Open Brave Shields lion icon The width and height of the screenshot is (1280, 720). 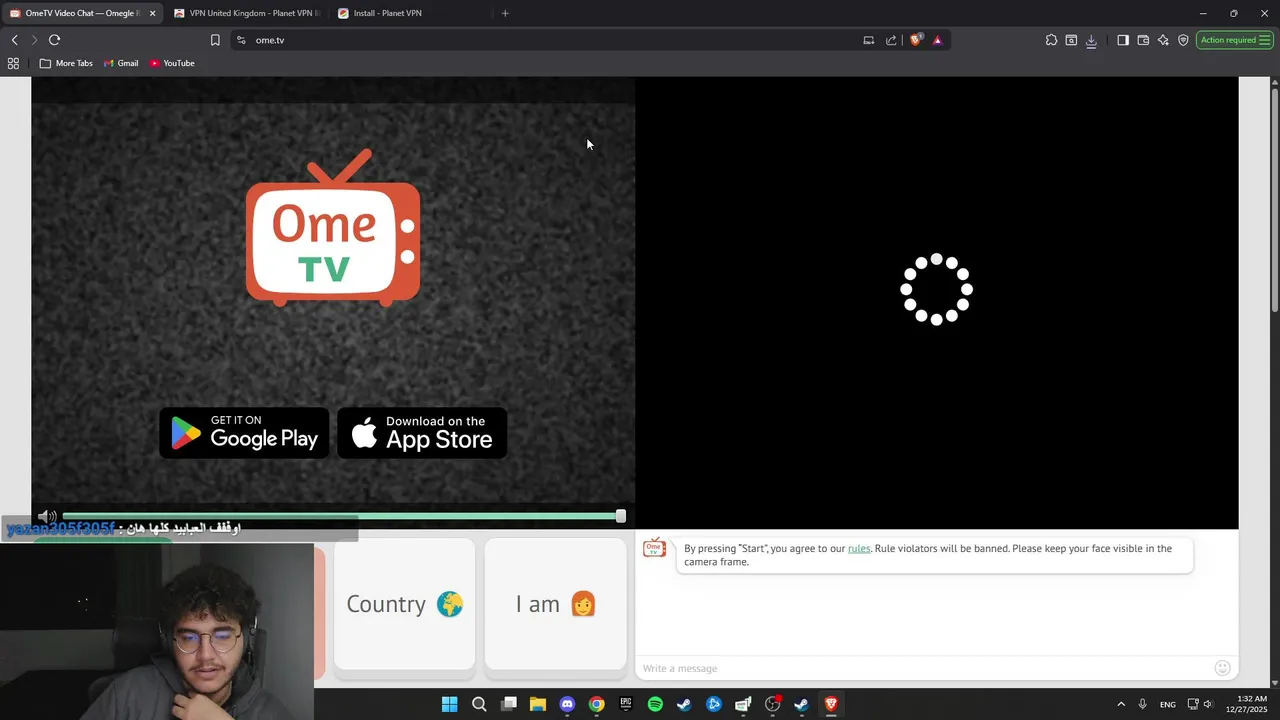(x=915, y=40)
